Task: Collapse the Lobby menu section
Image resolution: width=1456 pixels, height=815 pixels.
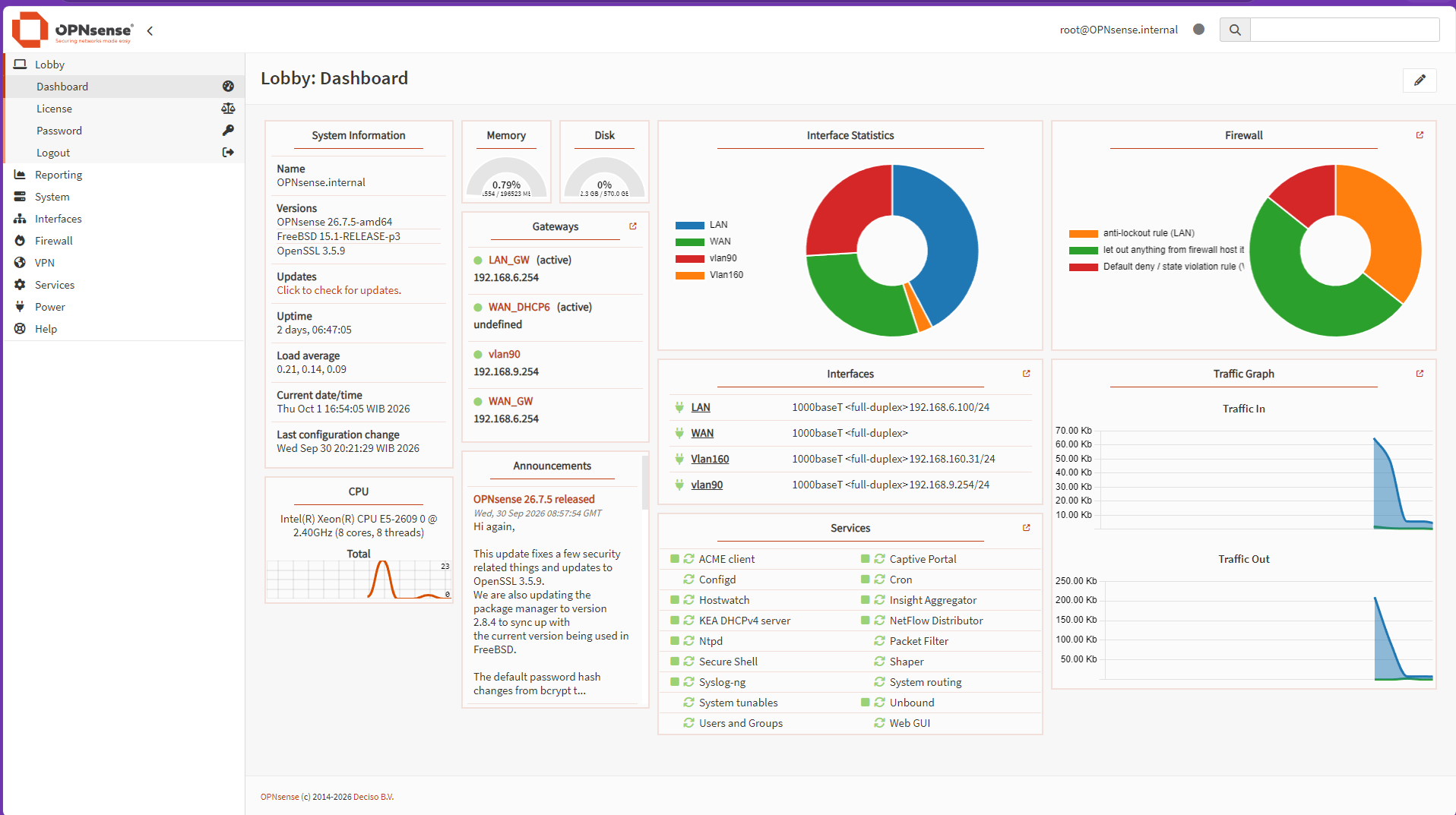Action: 125,65
